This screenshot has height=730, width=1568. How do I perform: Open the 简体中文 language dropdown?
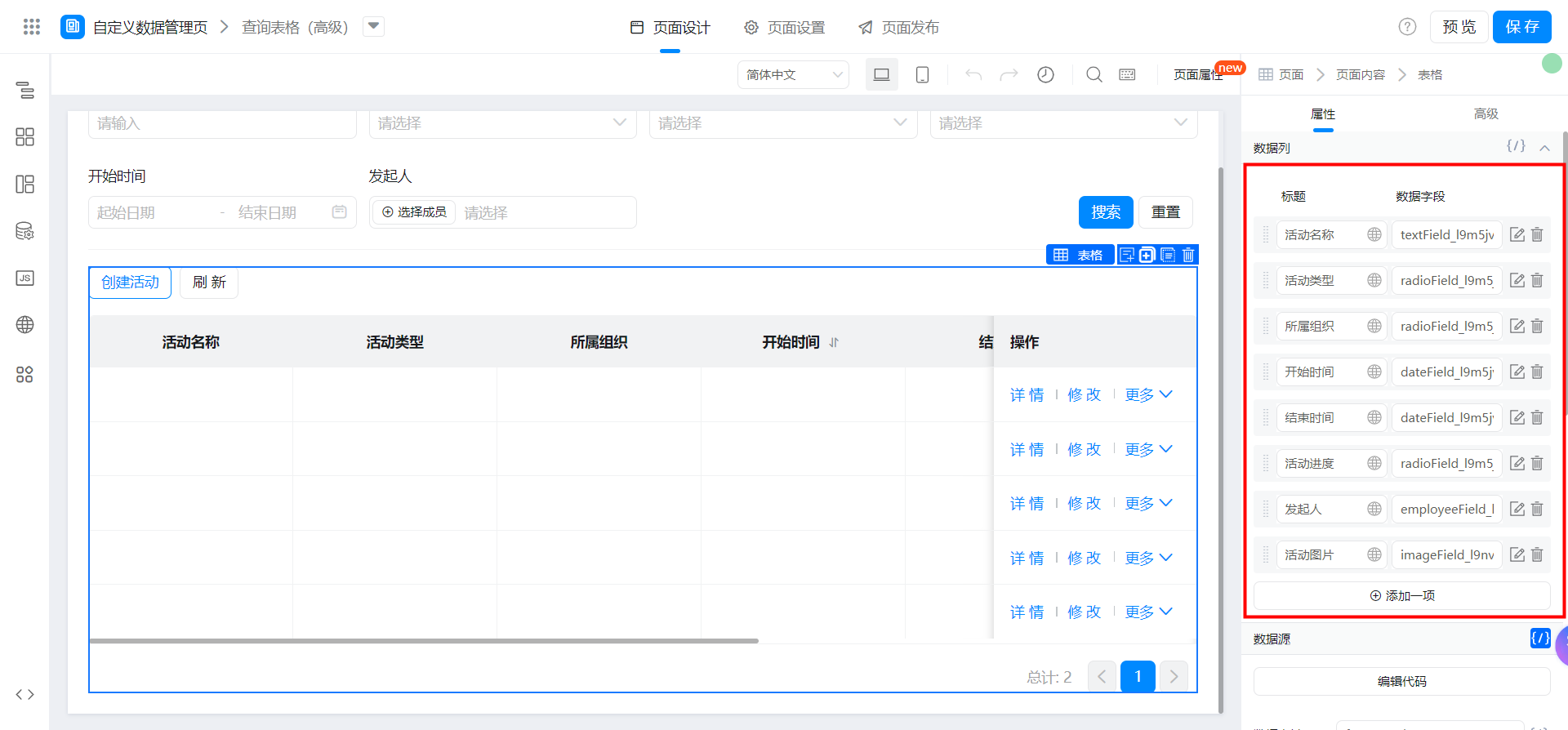(x=793, y=75)
